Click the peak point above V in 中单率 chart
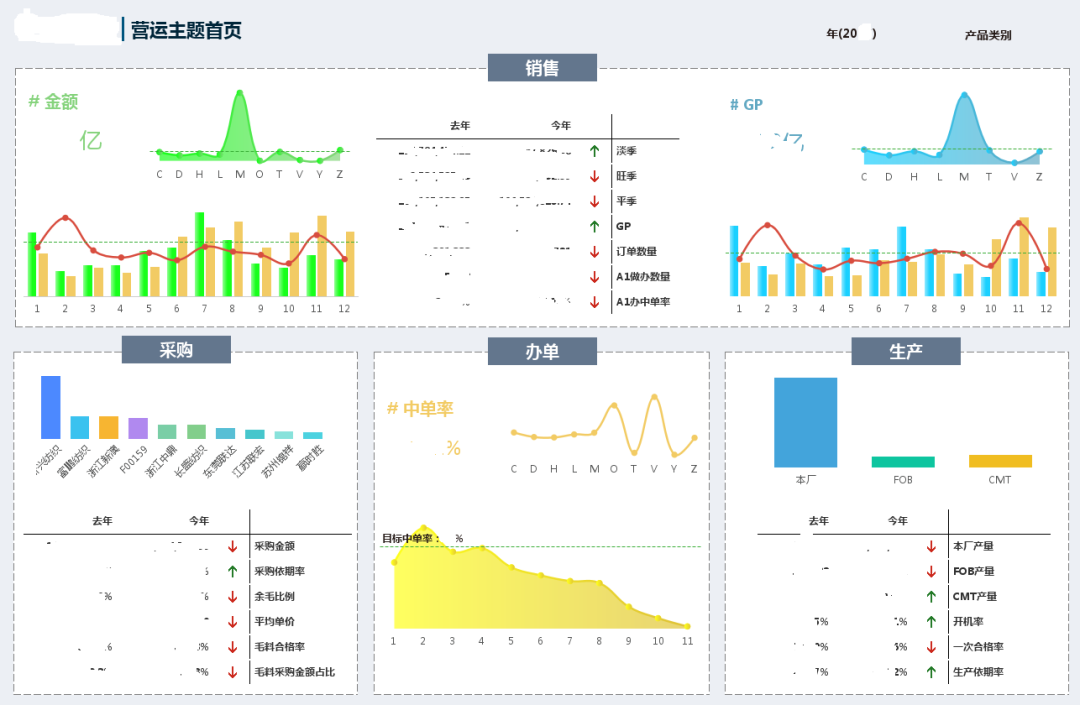 click(654, 397)
